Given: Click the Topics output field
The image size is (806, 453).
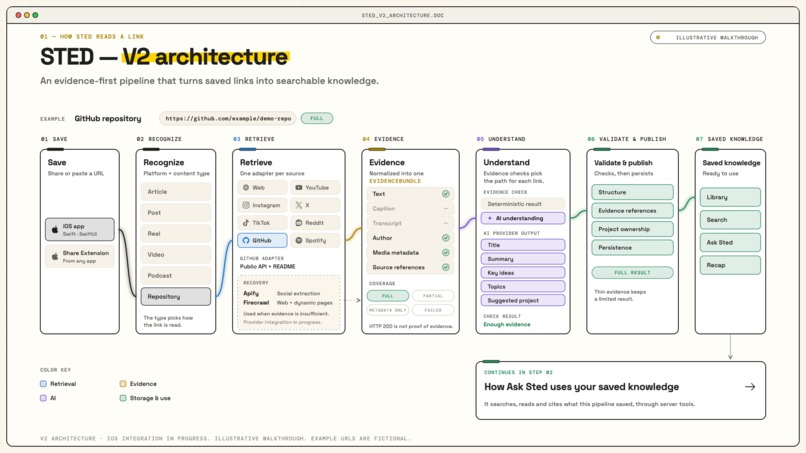Looking at the screenshot, I should click(x=523, y=286).
